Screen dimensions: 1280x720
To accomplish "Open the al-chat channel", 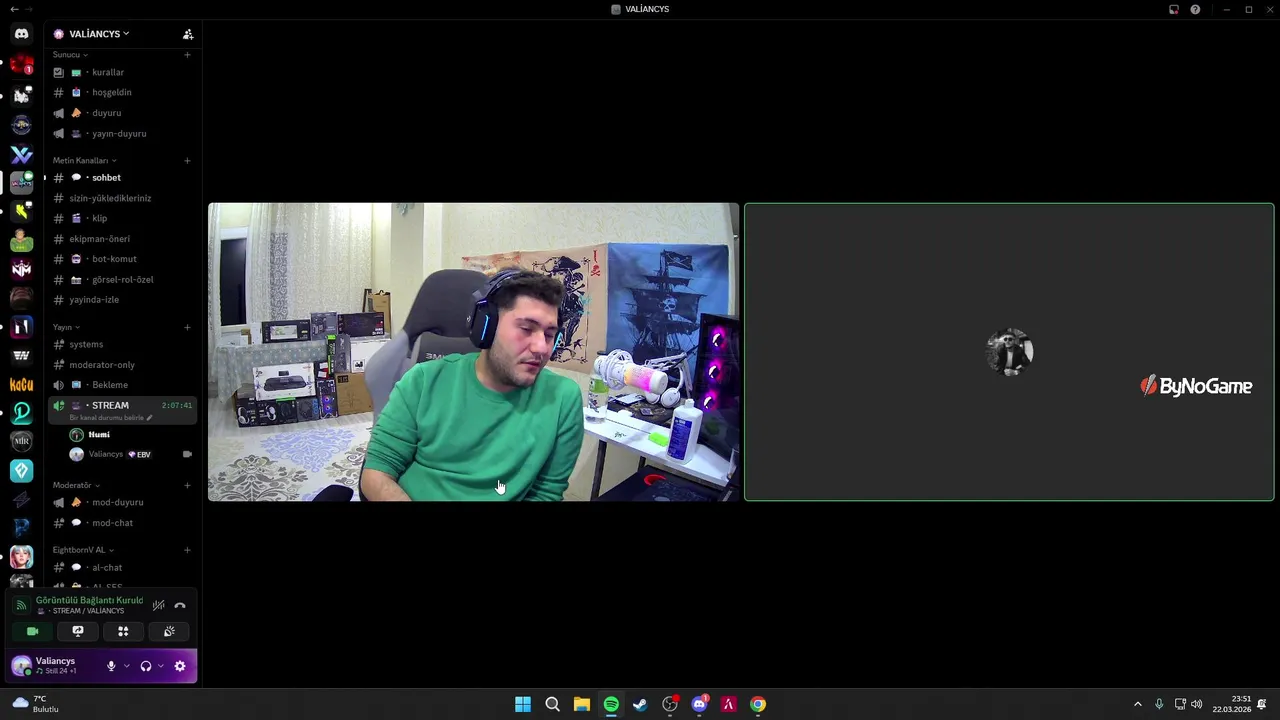I will point(122,567).
